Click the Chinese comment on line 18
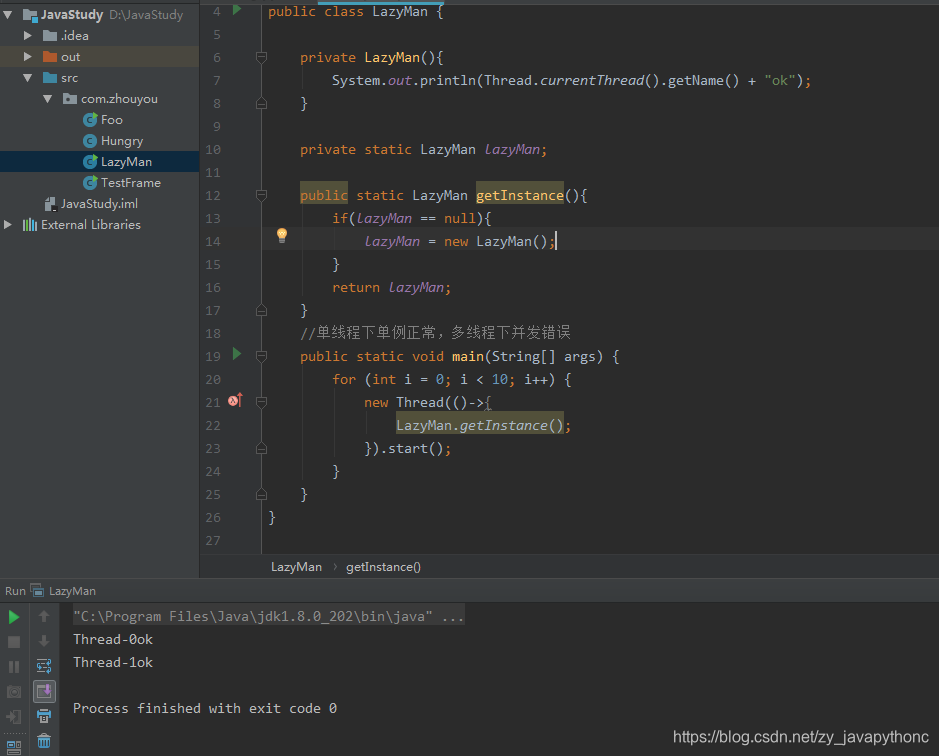Image resolution: width=939 pixels, height=756 pixels. (435, 332)
